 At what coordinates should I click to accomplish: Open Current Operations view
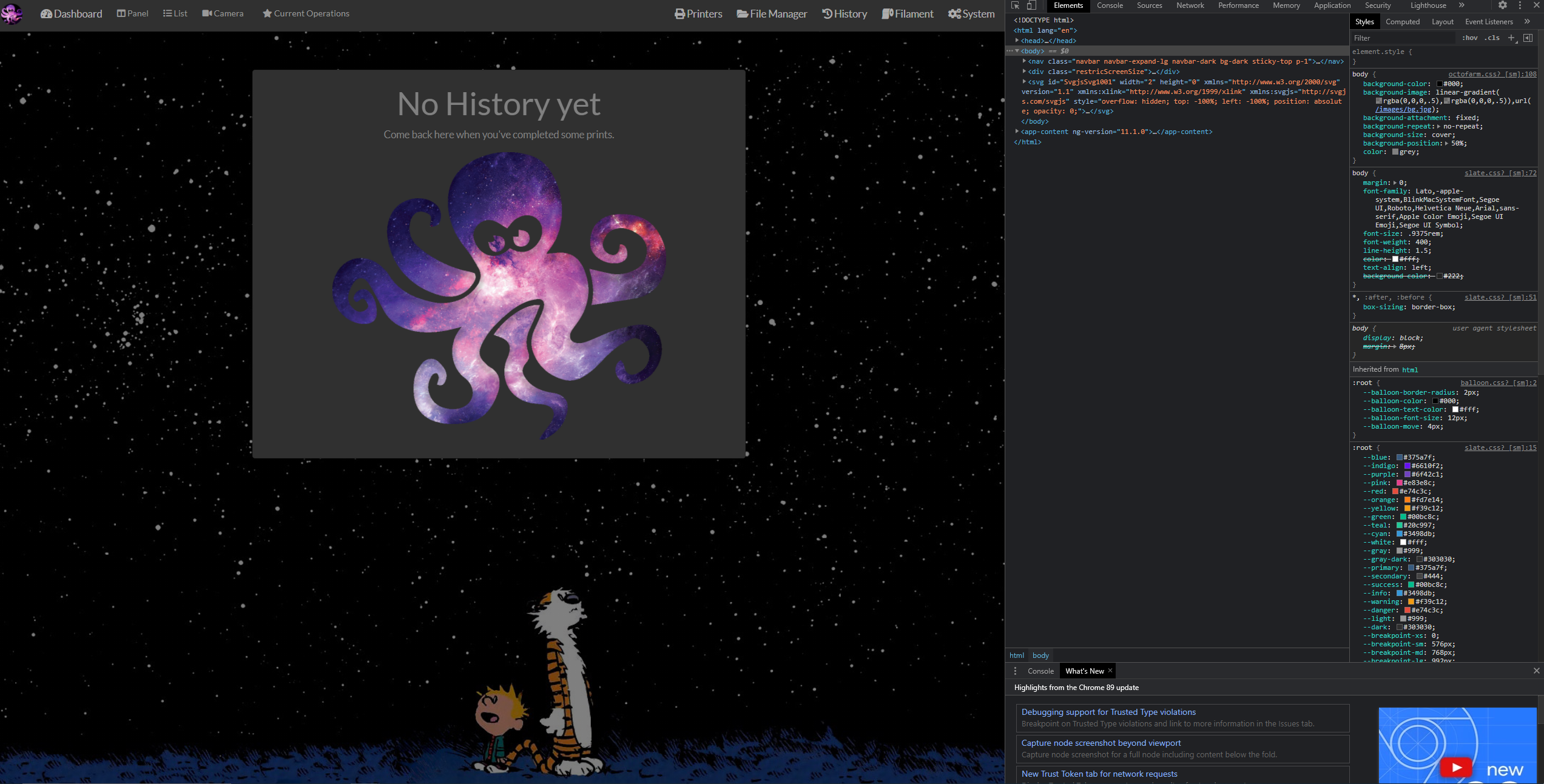[306, 13]
